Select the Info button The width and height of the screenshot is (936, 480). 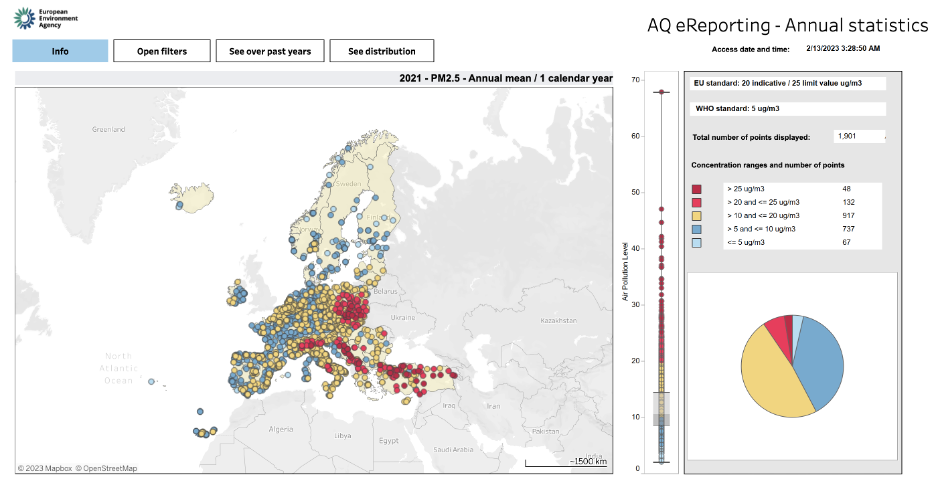[60, 51]
